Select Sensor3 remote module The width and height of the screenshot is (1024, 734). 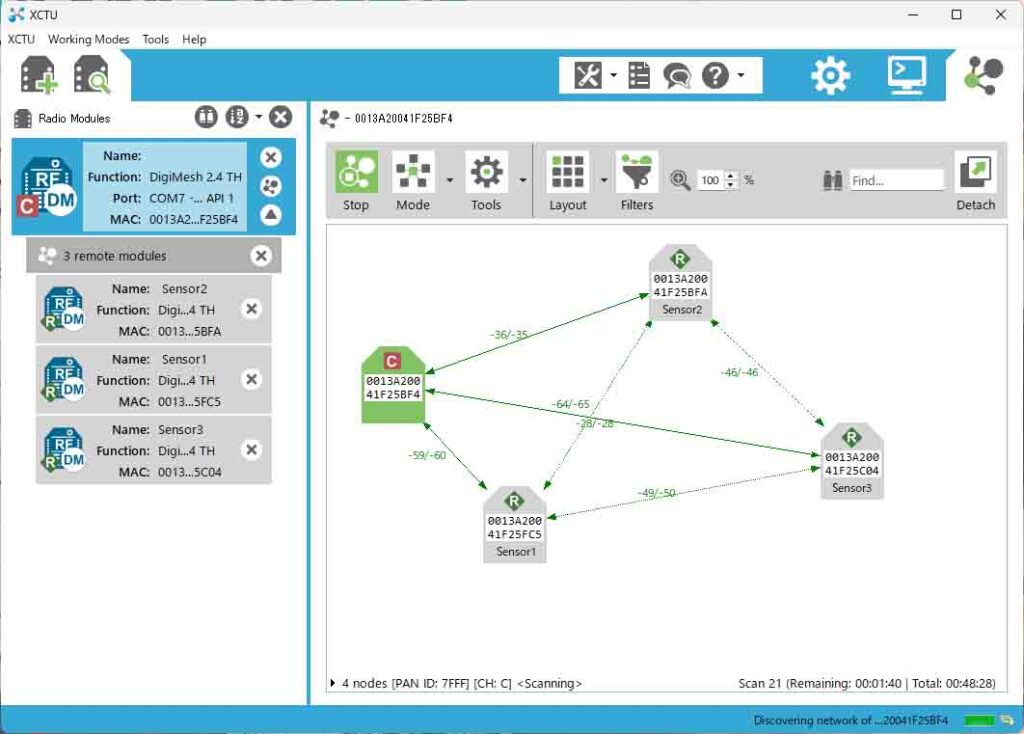(153, 450)
